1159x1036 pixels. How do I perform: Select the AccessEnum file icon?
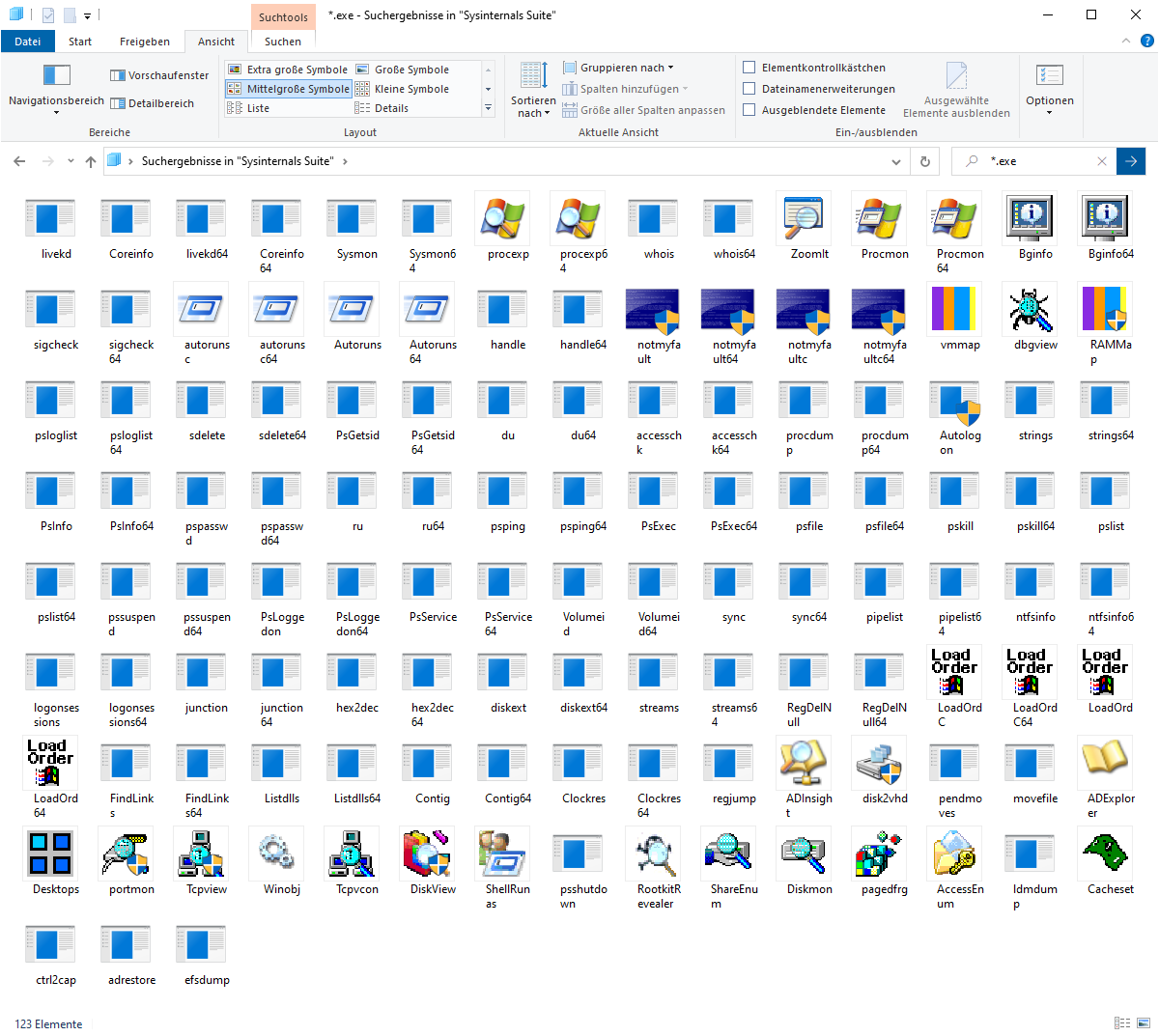pos(954,854)
